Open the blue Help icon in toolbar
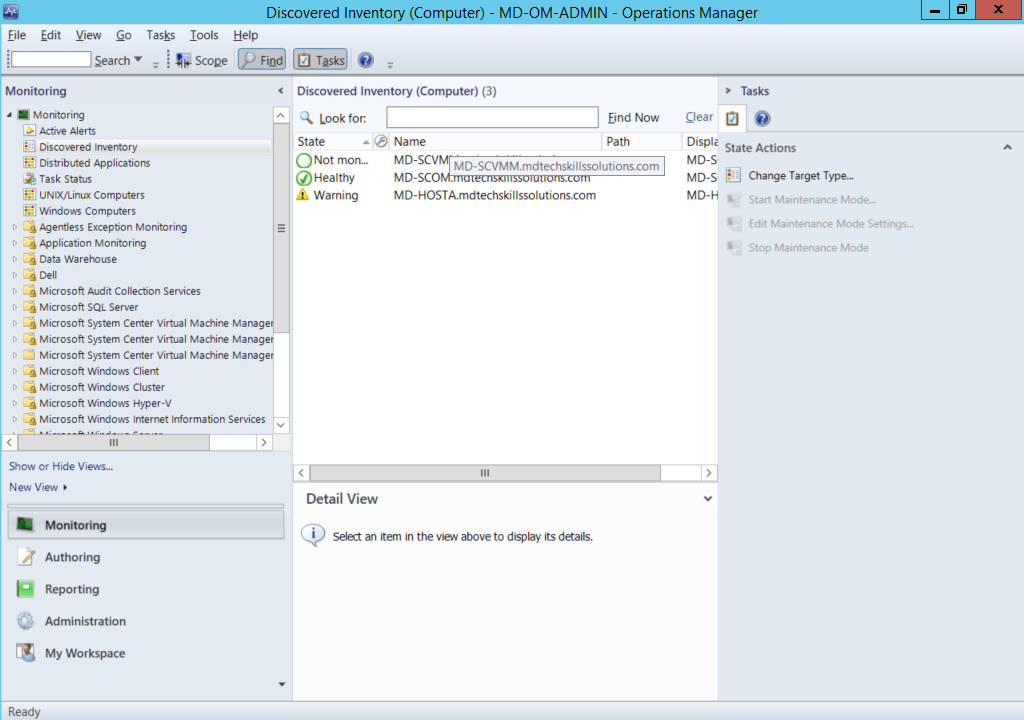Screen dimensions: 1024x720 tap(366, 60)
